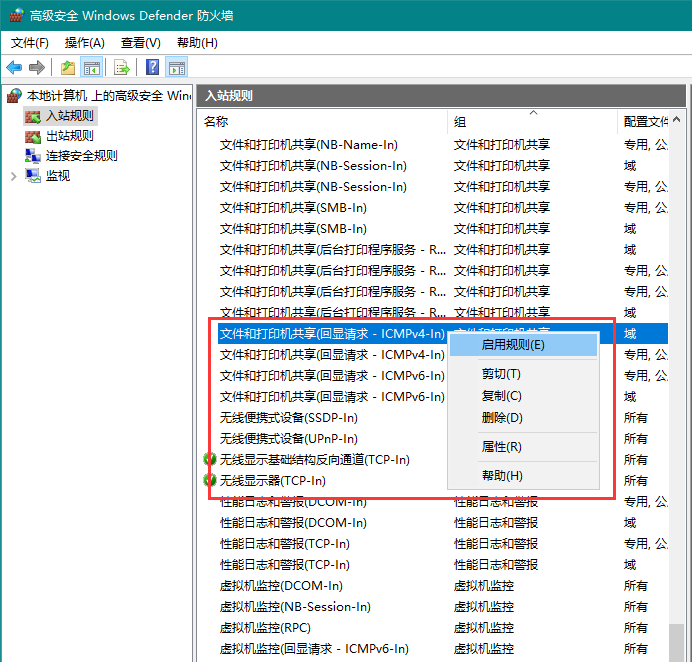Select rule 无线便携式设备(SSDP-In)
Image resolution: width=692 pixels, height=662 pixels.
pos(289,418)
